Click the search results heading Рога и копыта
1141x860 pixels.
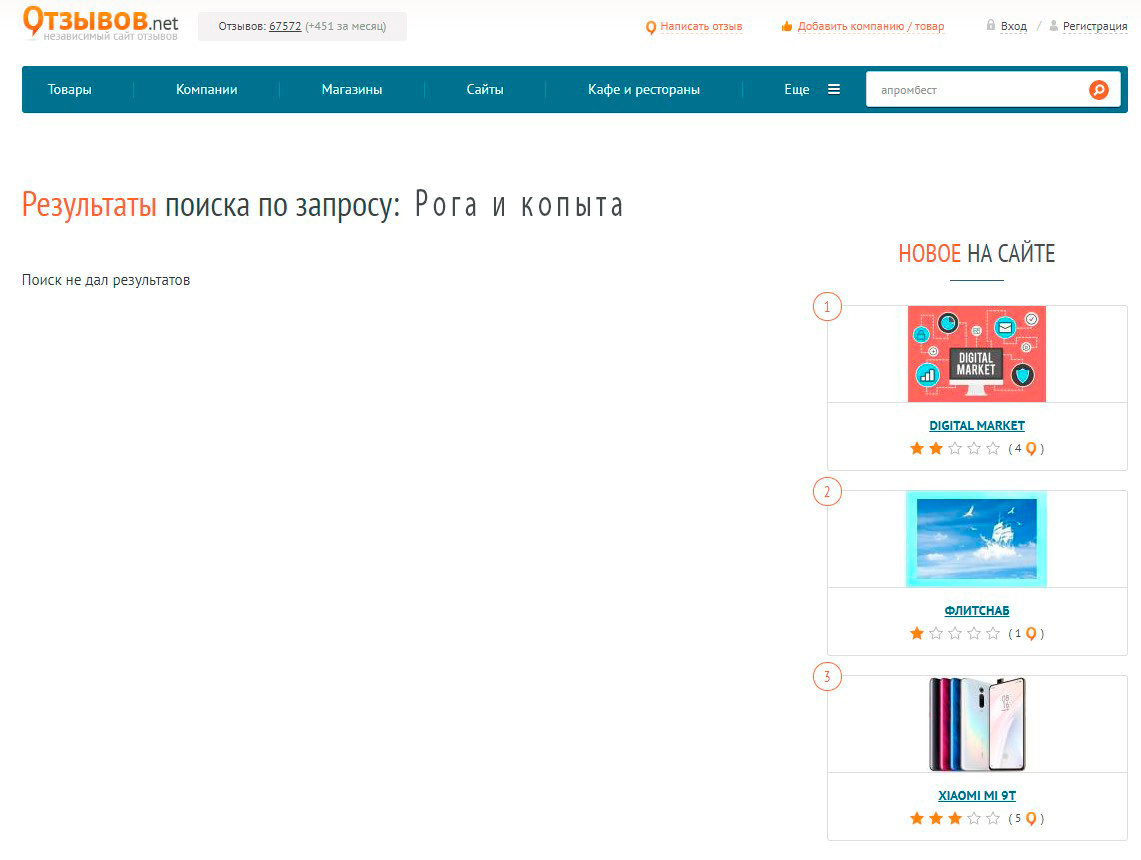click(520, 205)
